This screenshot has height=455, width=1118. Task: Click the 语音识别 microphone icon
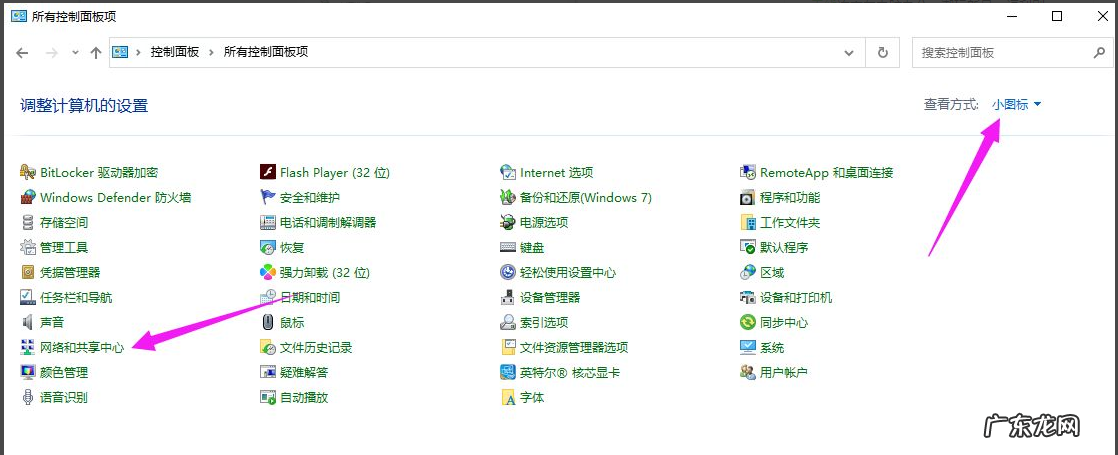[28, 397]
